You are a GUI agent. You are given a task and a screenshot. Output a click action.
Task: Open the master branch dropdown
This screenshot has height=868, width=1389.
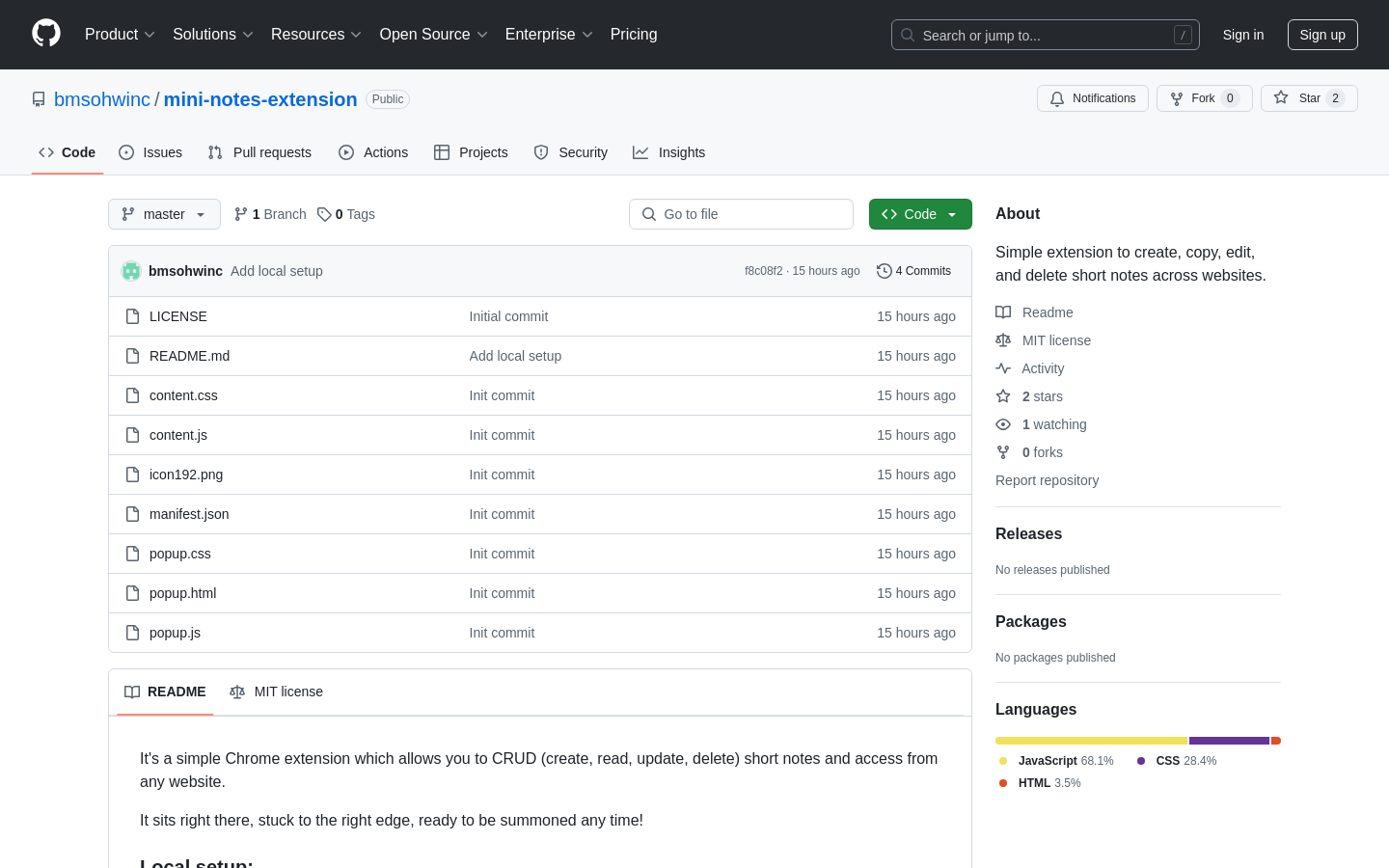click(164, 214)
